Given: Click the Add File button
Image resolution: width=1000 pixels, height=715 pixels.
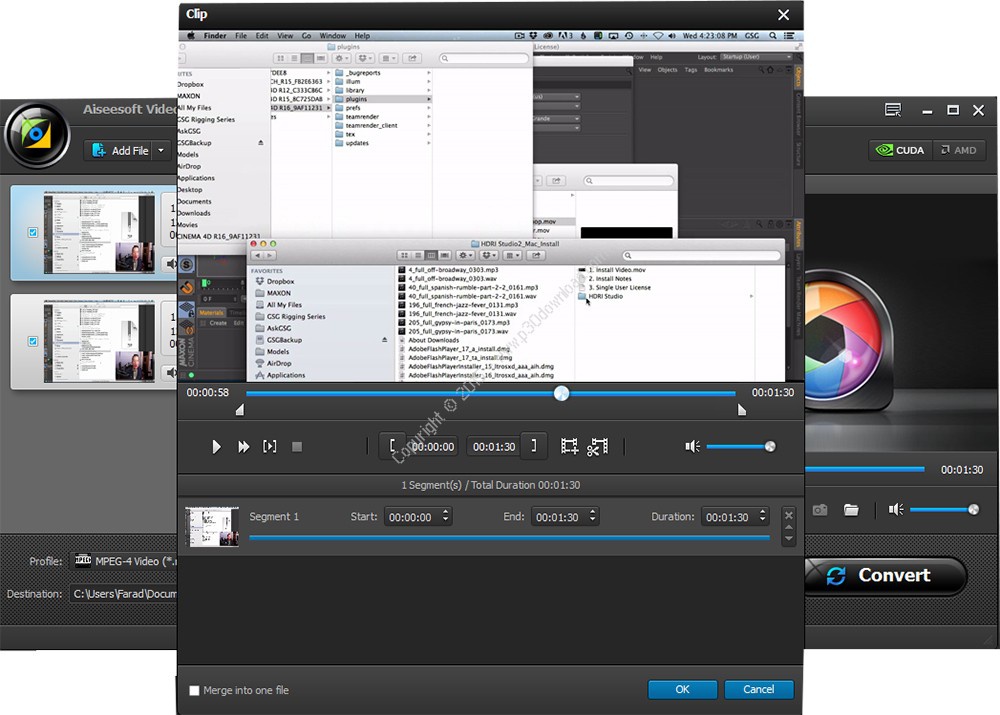Looking at the screenshot, I should pos(120,151).
